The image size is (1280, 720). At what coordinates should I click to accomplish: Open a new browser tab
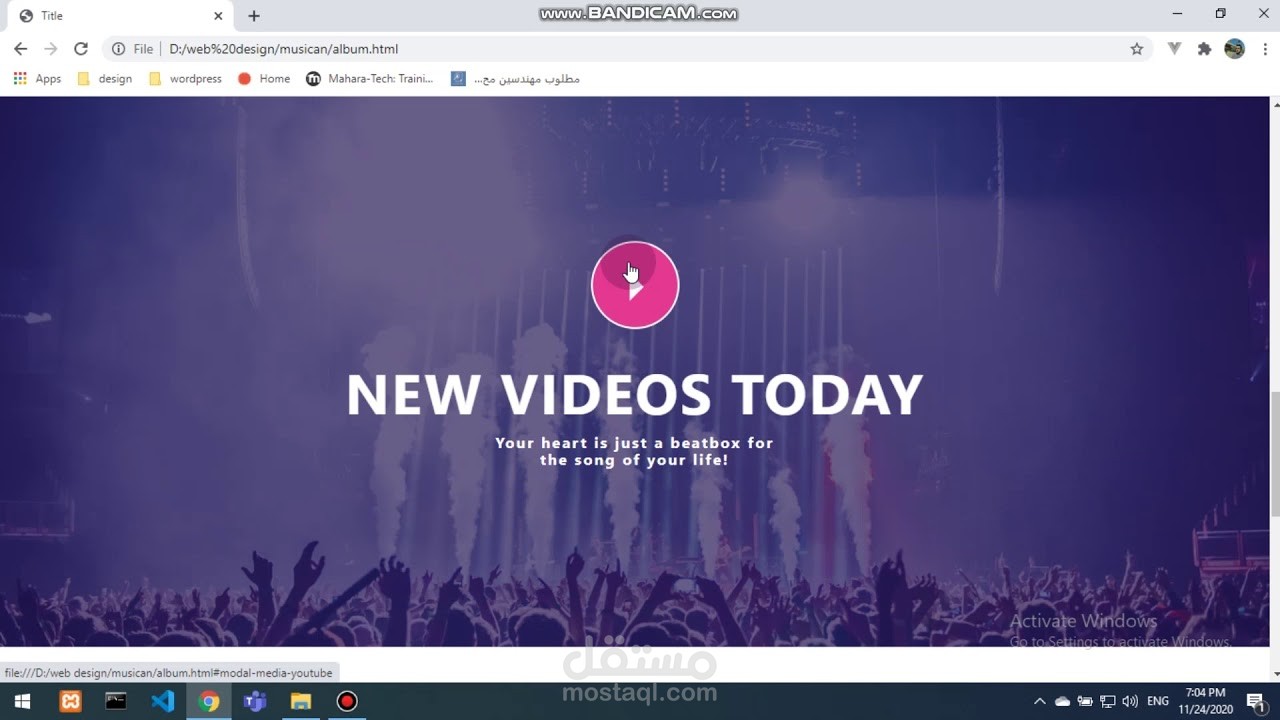coord(254,16)
